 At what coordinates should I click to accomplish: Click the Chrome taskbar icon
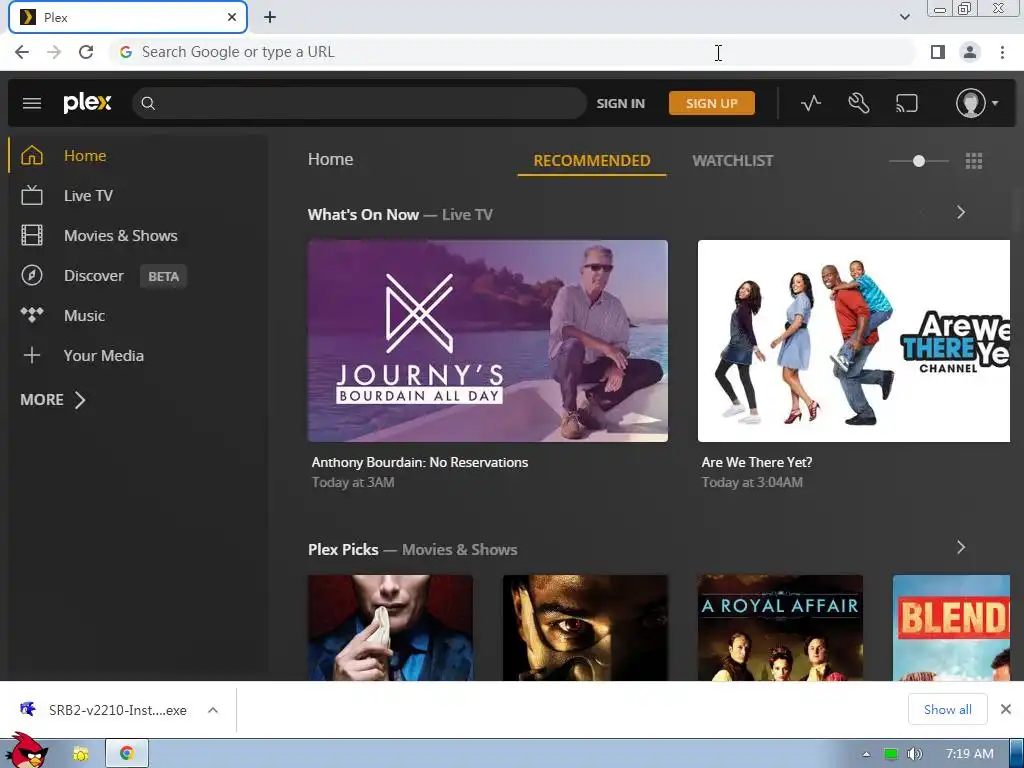(x=127, y=754)
